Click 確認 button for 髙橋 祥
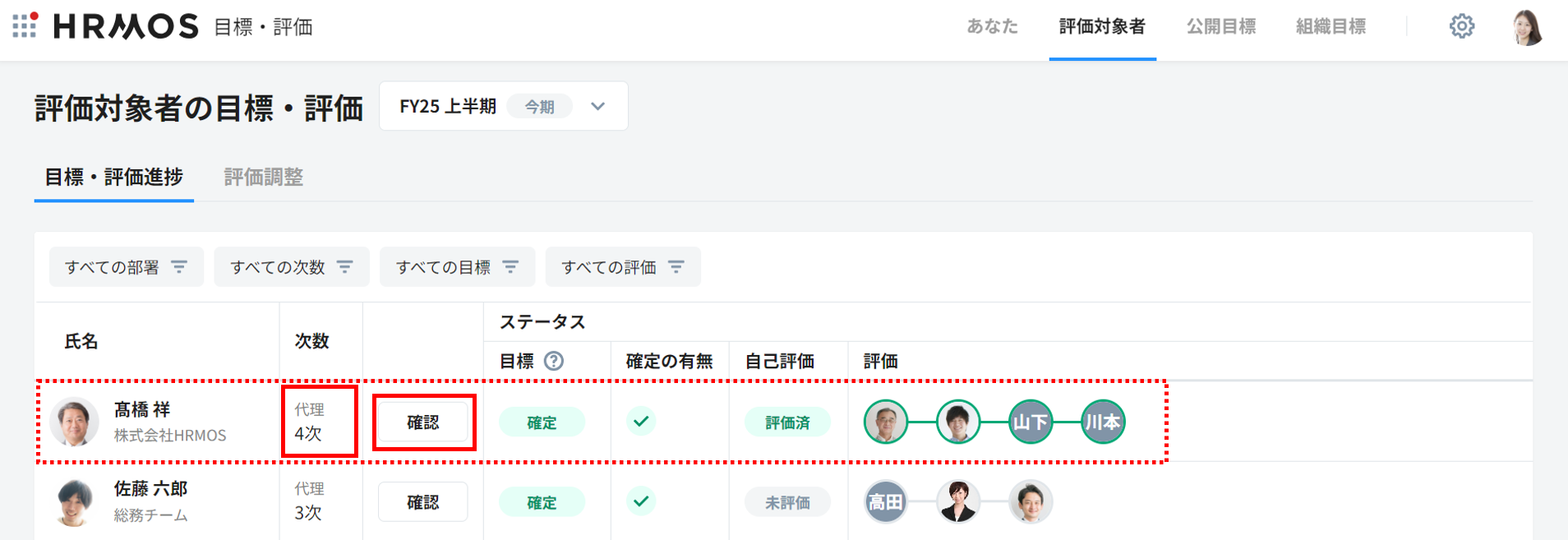 point(423,422)
